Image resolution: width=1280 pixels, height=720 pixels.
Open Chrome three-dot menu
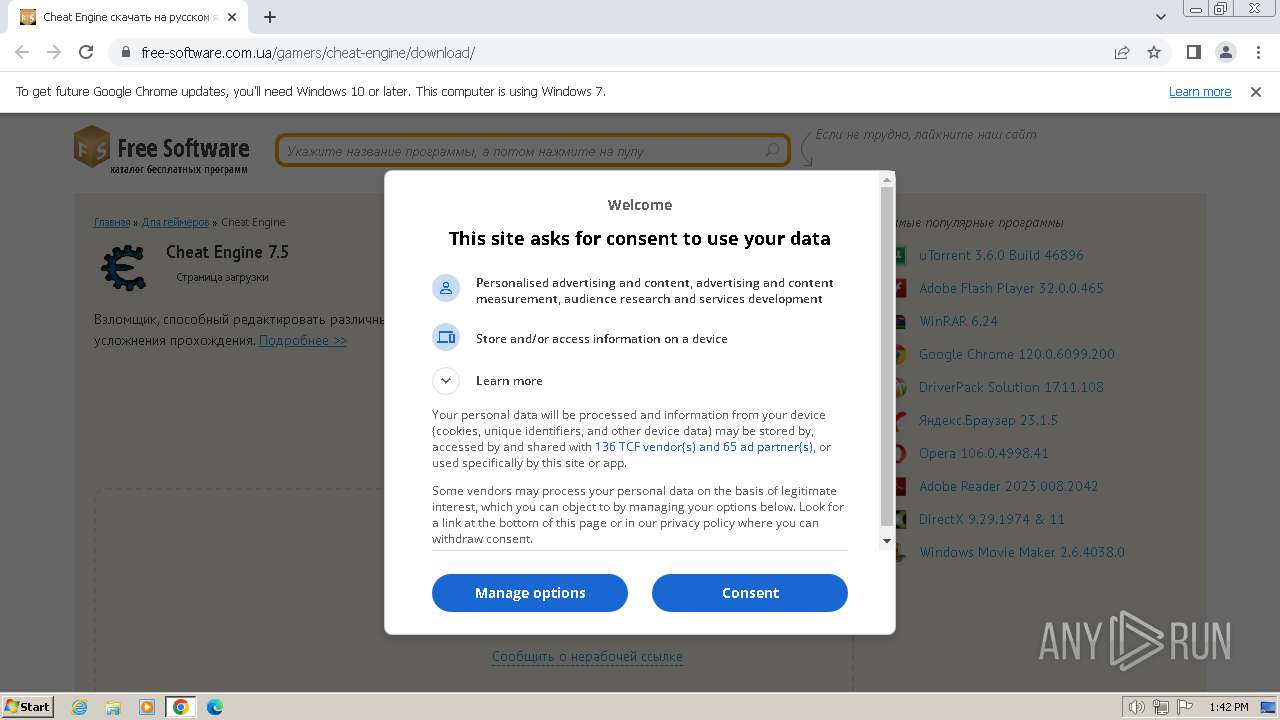1258,52
